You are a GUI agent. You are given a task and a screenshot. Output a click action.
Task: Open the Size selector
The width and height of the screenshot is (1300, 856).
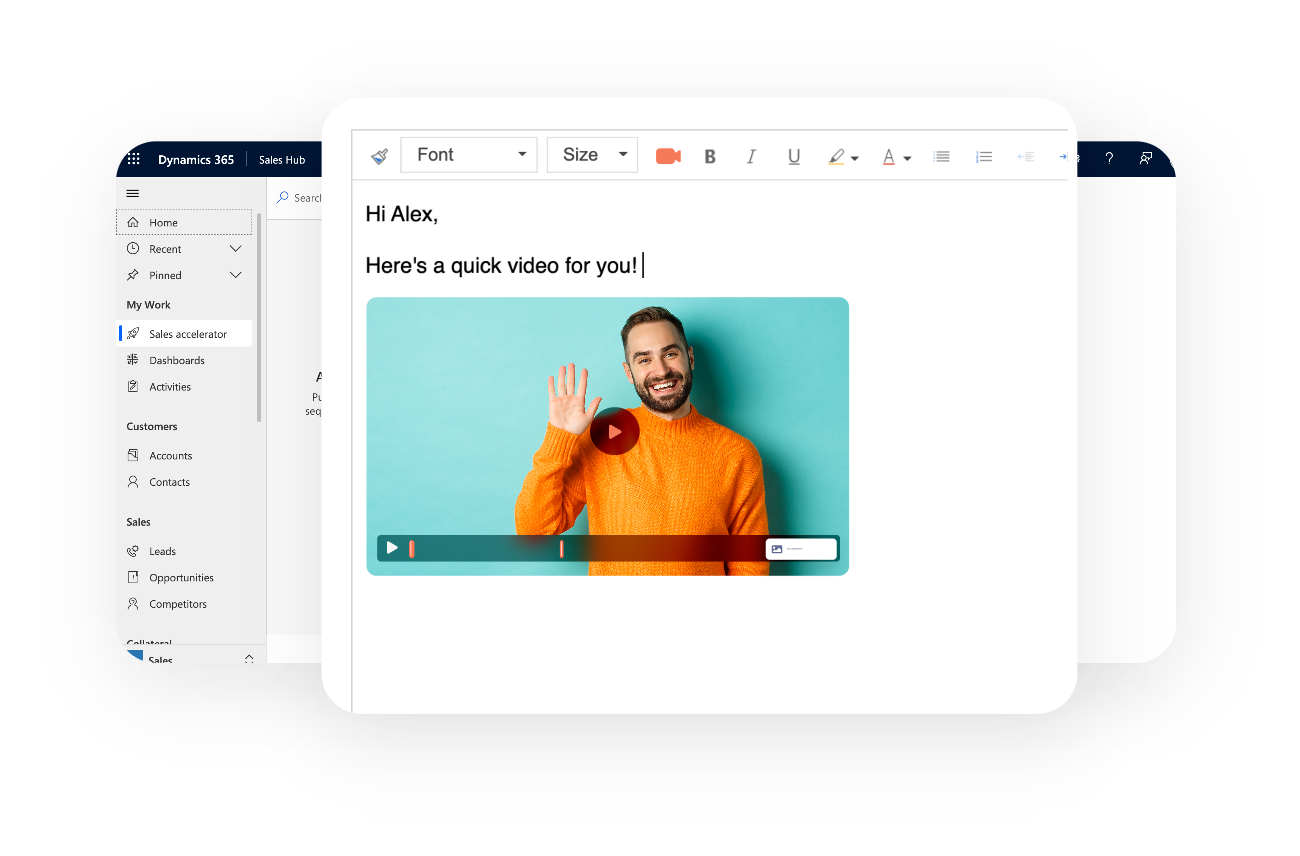(x=592, y=155)
